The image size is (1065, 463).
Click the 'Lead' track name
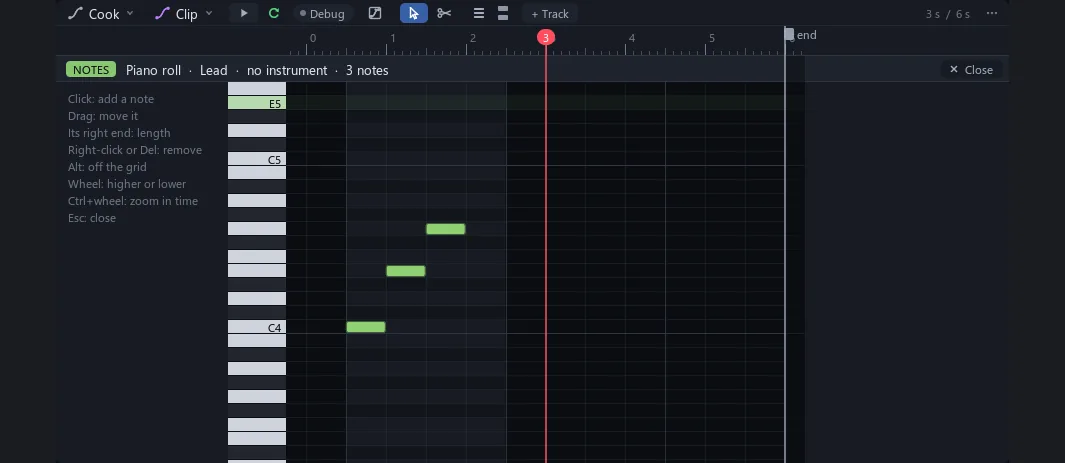[213, 70]
